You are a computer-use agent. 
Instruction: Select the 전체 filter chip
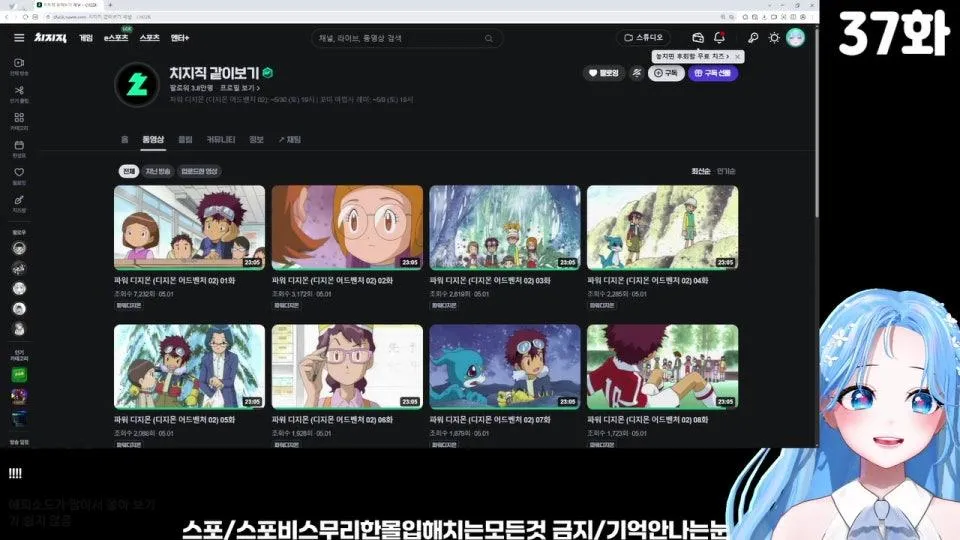(x=129, y=171)
